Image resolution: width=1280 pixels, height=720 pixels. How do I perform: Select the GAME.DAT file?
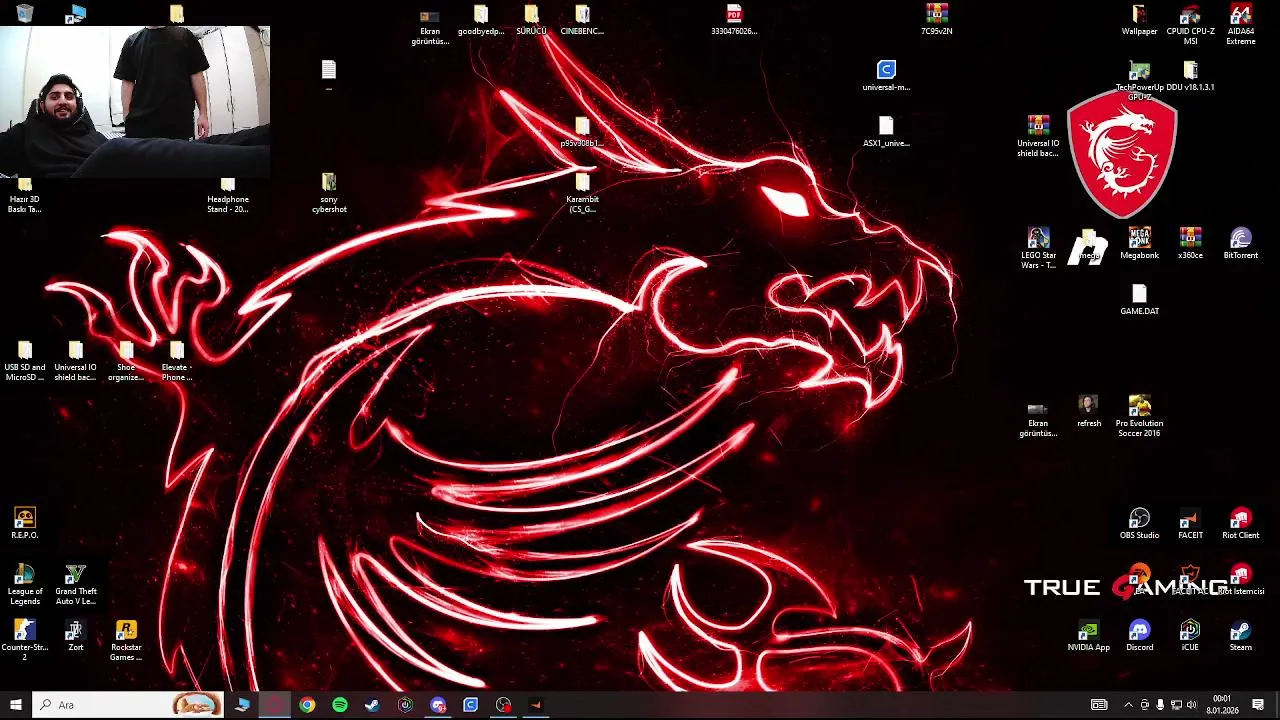(1139, 300)
